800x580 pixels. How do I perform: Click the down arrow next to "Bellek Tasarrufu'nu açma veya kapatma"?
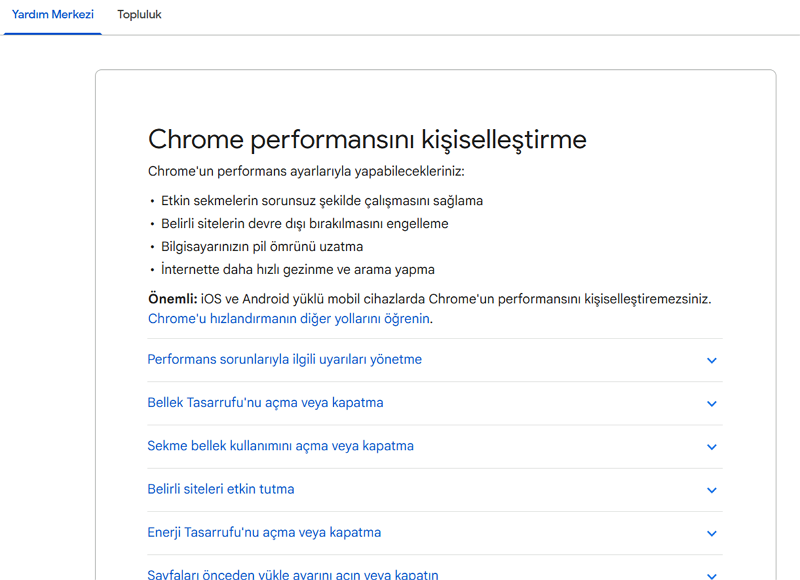click(712, 403)
